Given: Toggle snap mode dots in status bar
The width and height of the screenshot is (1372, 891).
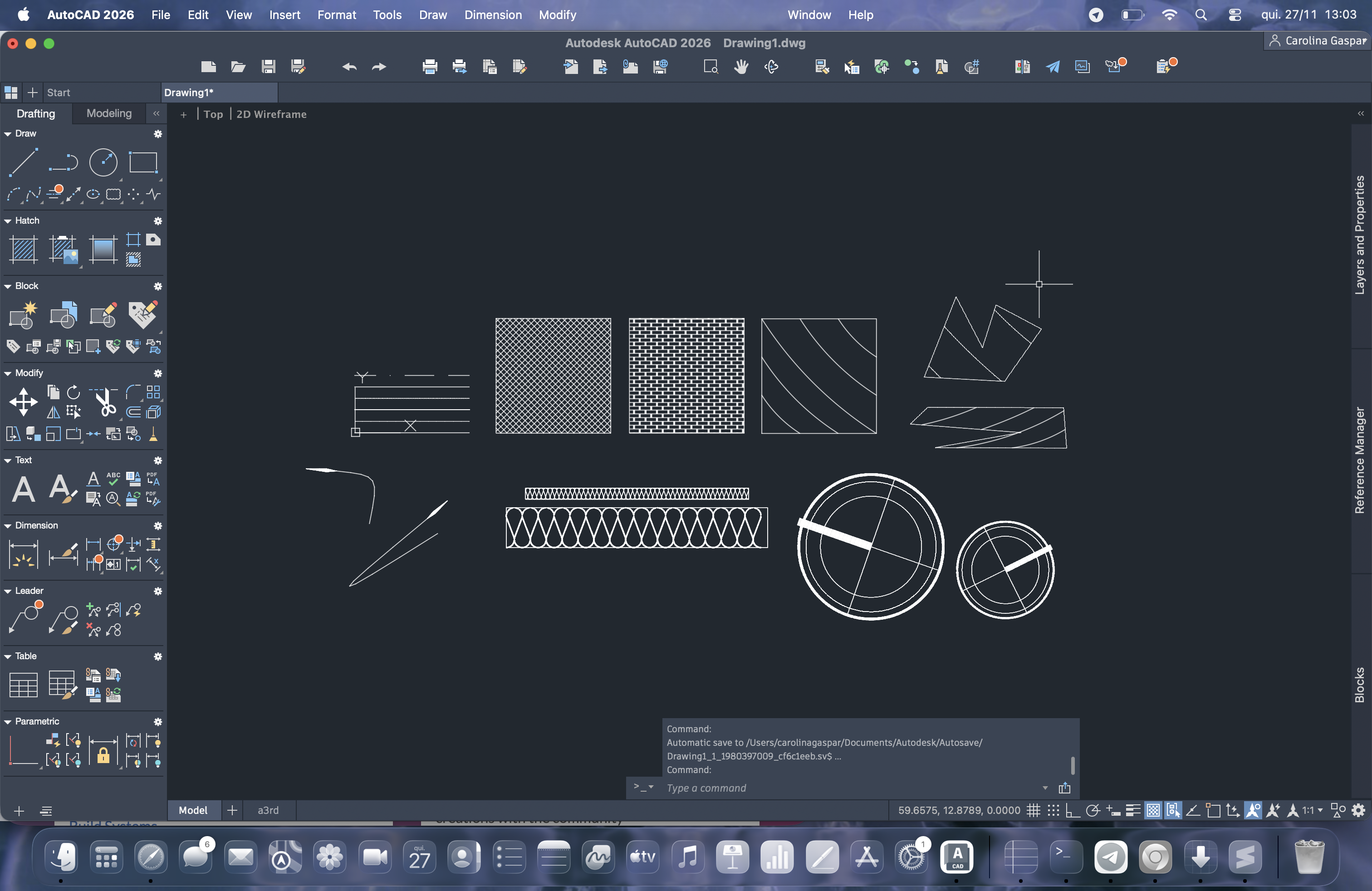Looking at the screenshot, I should coord(1053,810).
